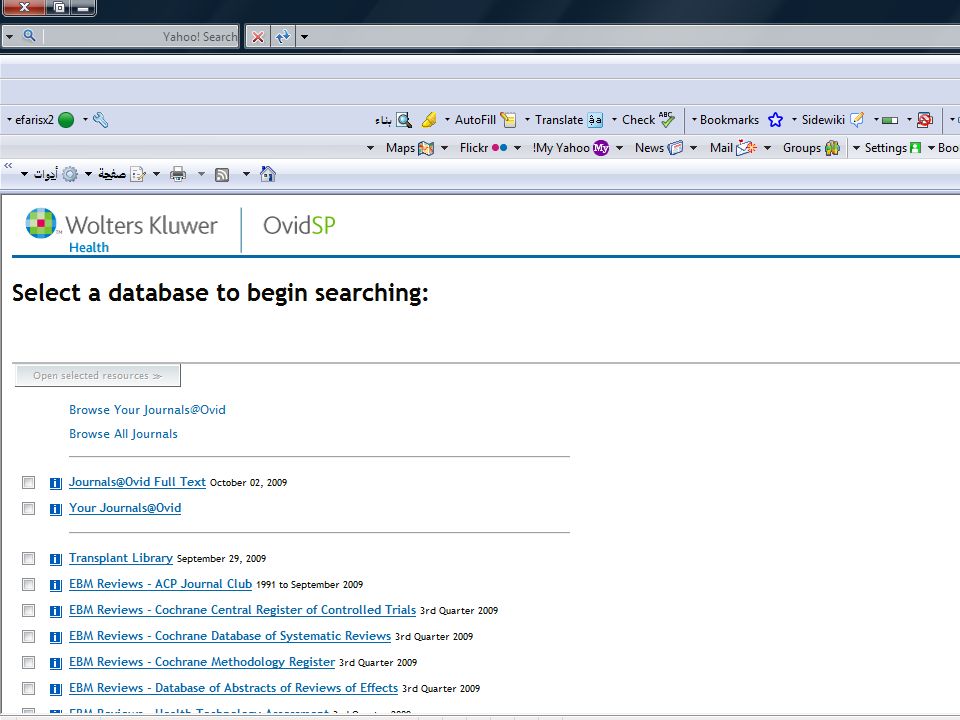Check the Journals@Ovid Full Text checkbox
Image resolution: width=960 pixels, height=720 pixels.
(28, 482)
